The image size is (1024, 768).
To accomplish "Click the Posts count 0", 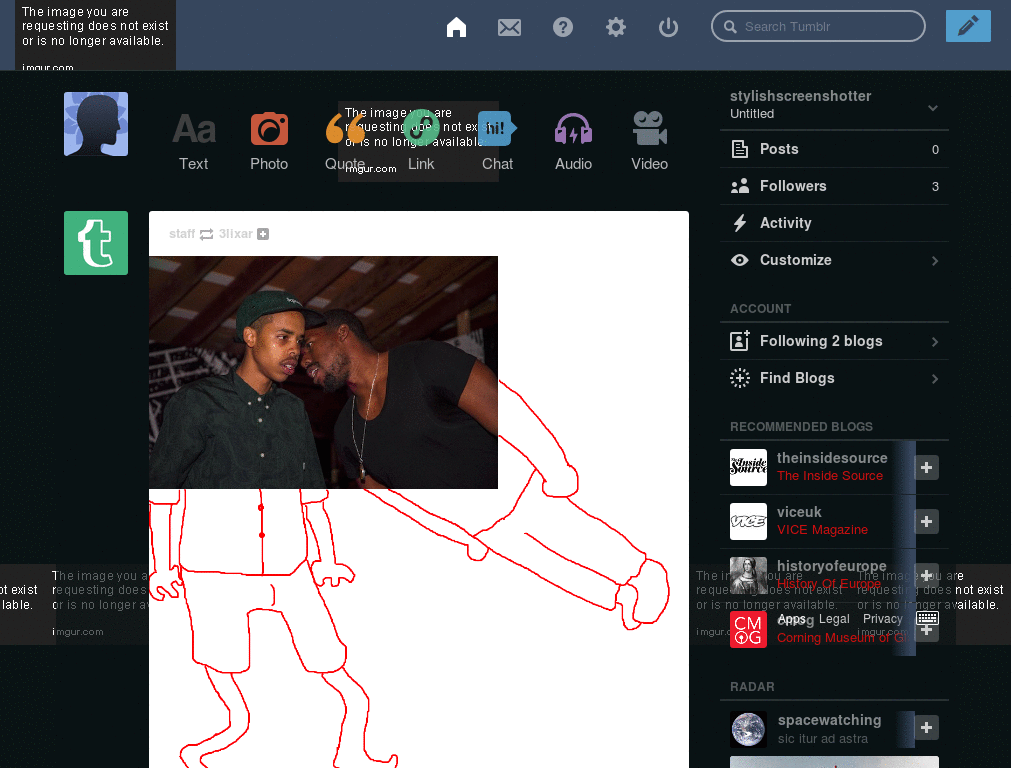I will pyautogui.click(x=935, y=150).
